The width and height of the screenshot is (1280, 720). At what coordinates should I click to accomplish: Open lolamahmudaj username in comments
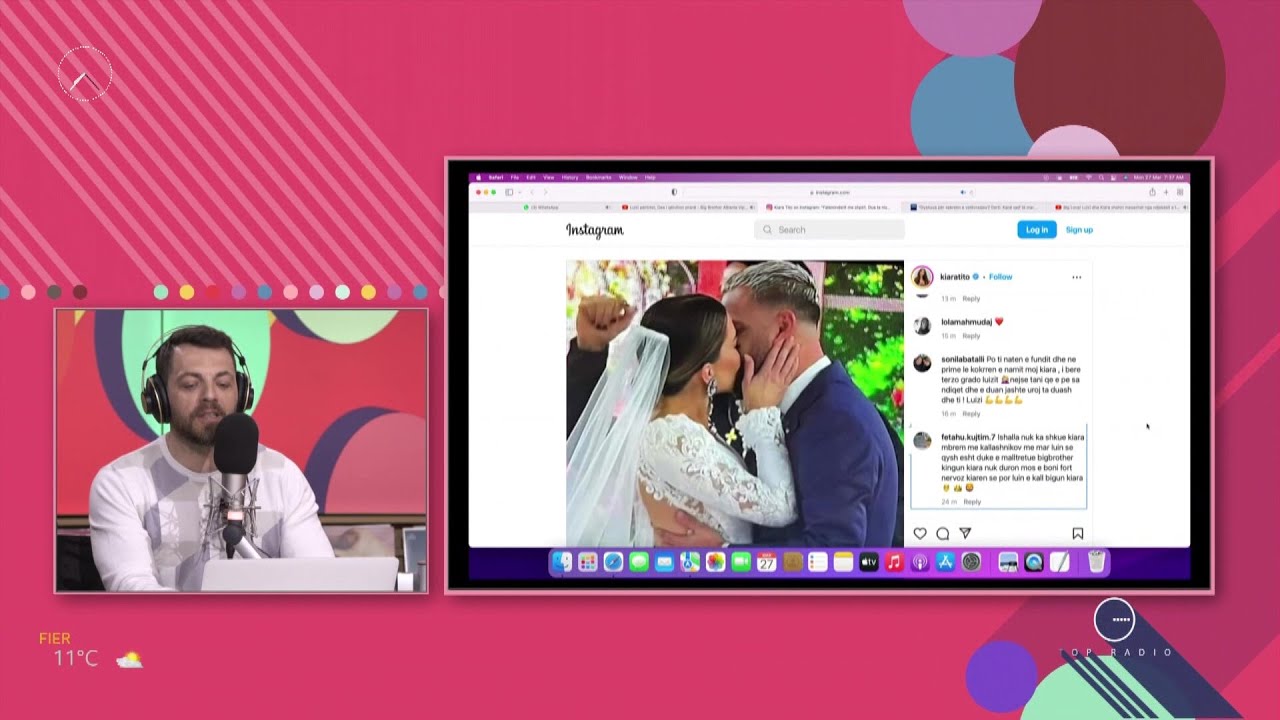pyautogui.click(x=966, y=322)
